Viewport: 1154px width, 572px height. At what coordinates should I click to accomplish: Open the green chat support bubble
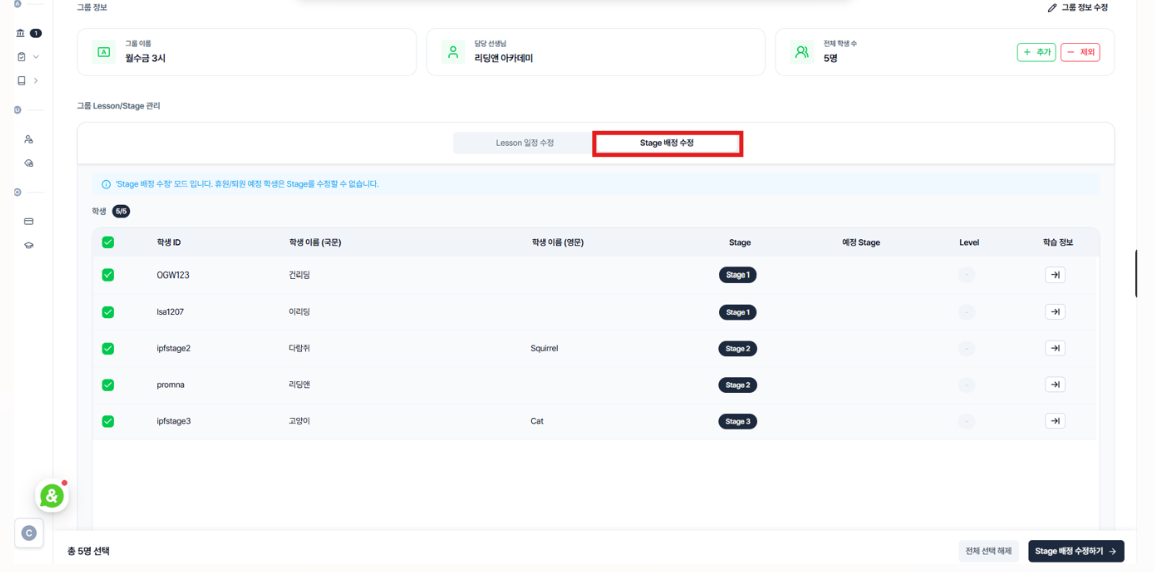52,496
